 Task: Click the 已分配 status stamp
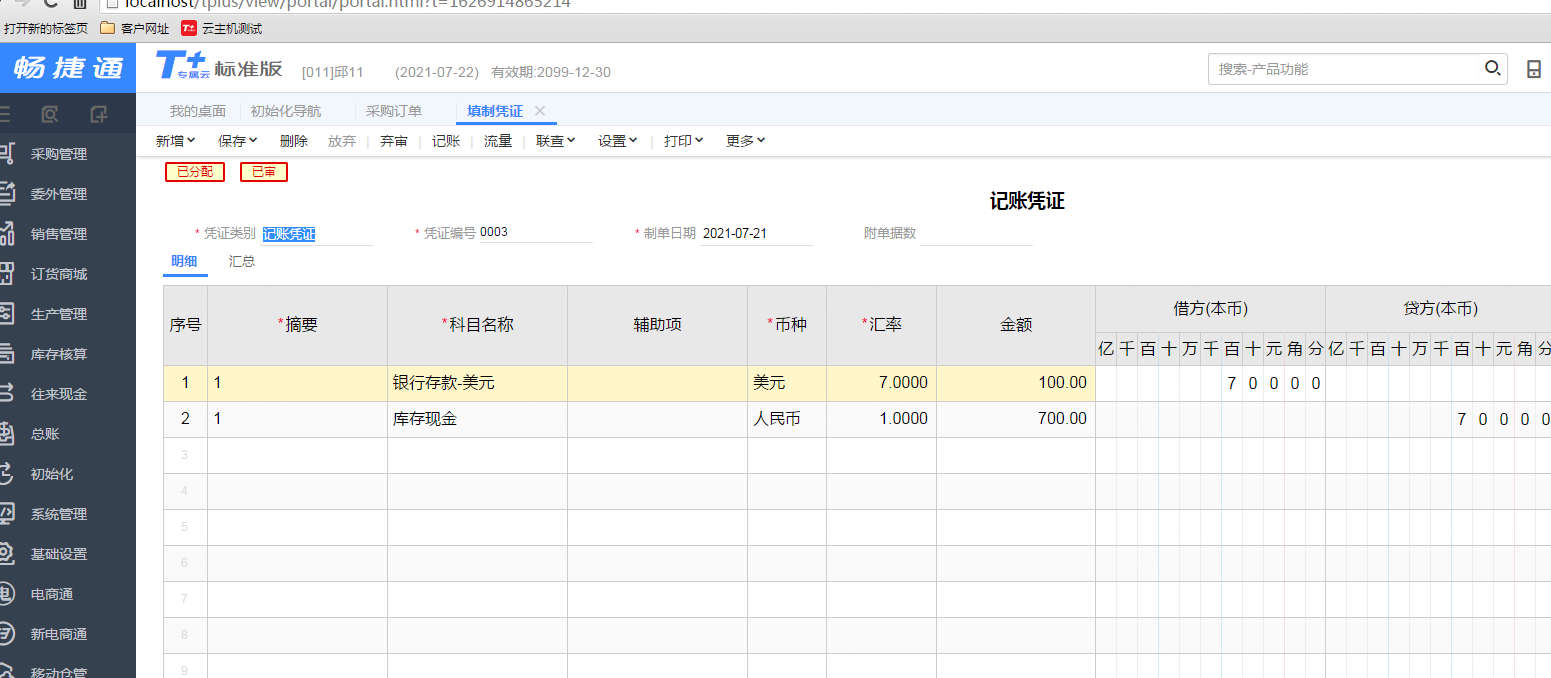tap(195, 172)
